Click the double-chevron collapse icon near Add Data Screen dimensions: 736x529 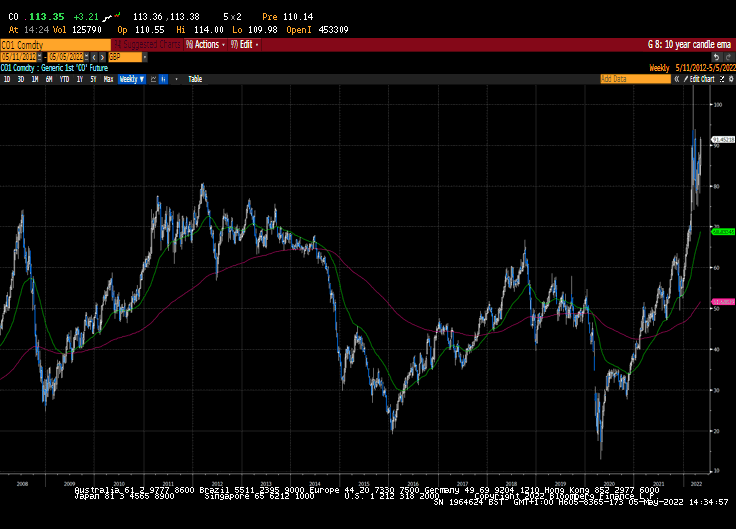677,79
